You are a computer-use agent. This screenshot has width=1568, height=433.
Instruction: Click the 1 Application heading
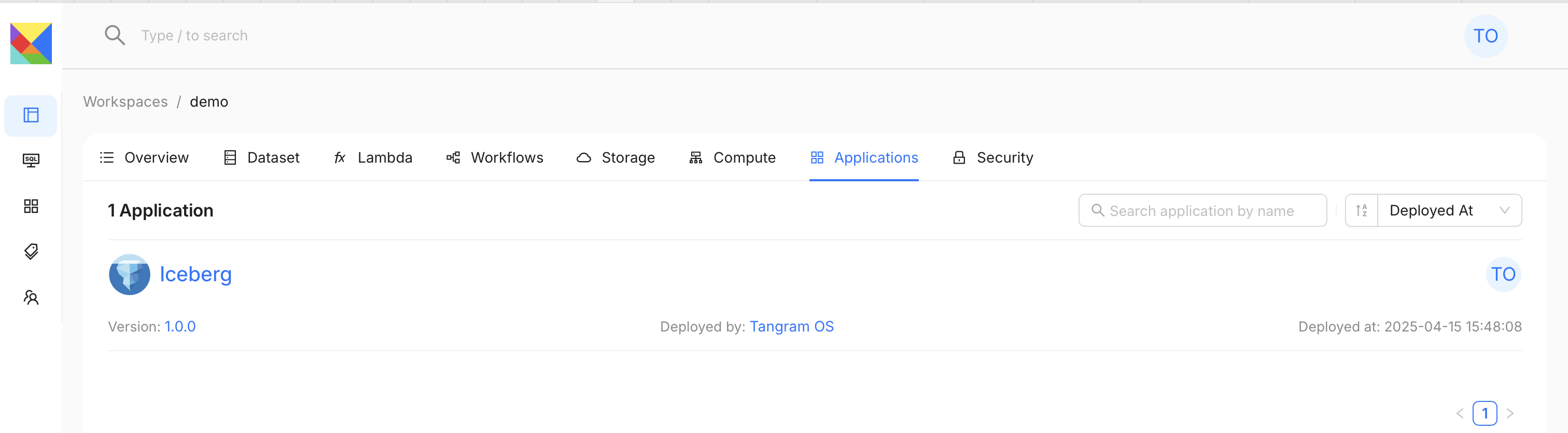click(161, 210)
